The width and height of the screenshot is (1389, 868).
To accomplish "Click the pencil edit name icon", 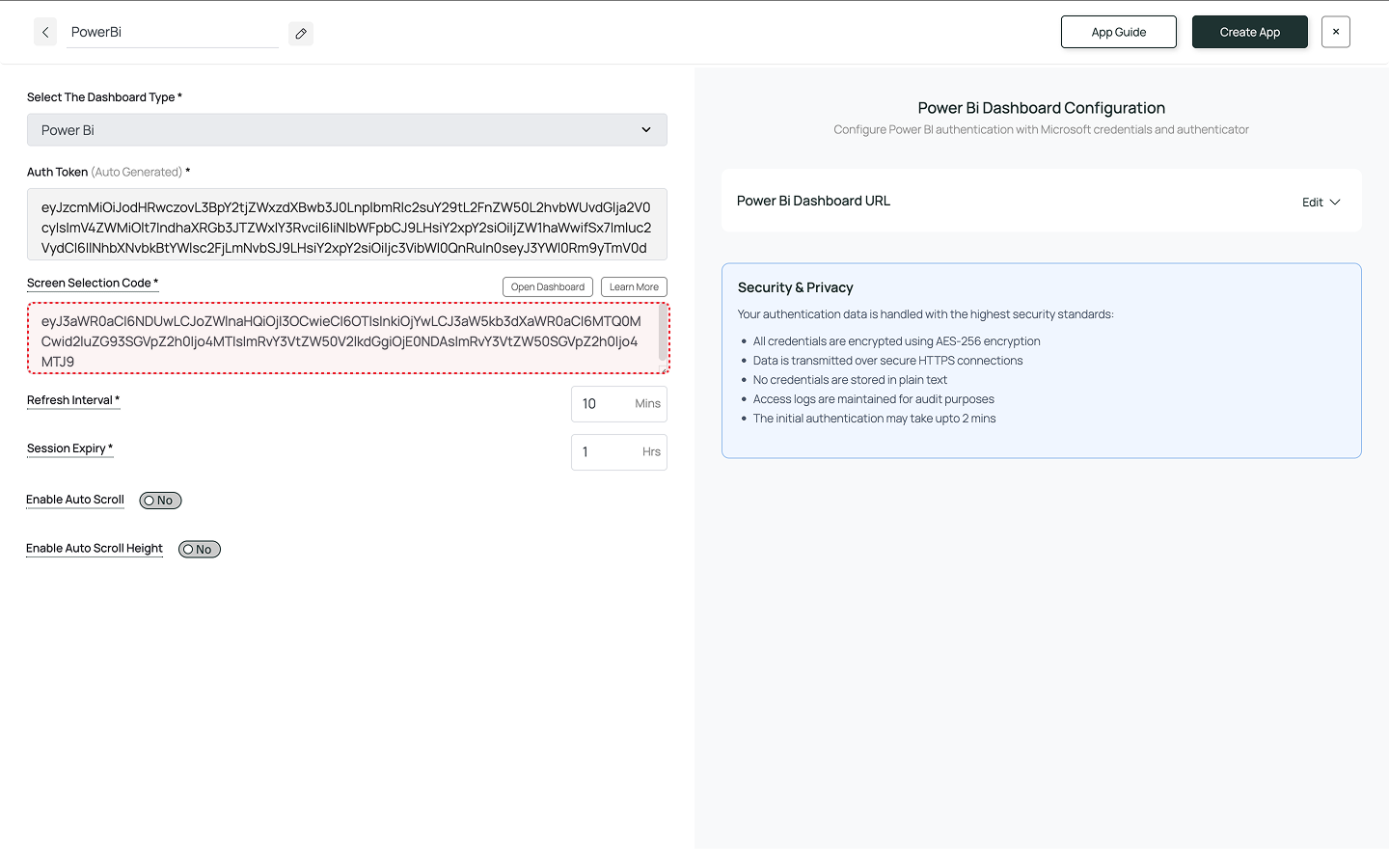I will (x=301, y=34).
